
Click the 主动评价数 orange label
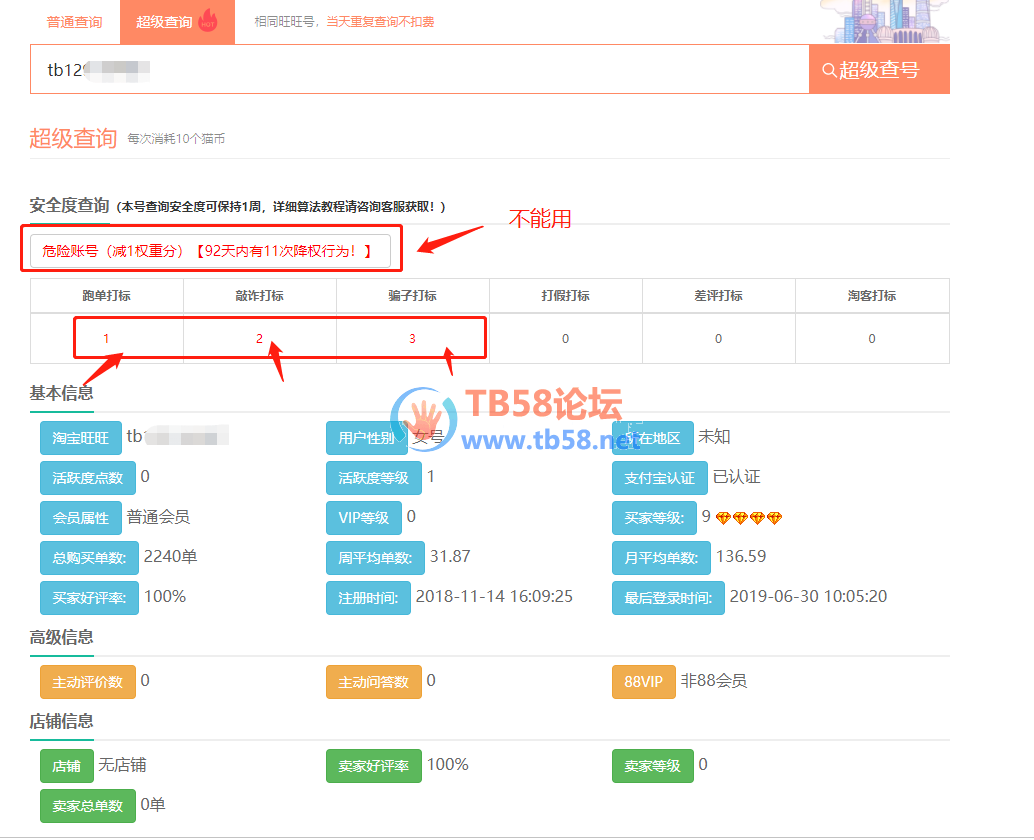(x=87, y=682)
